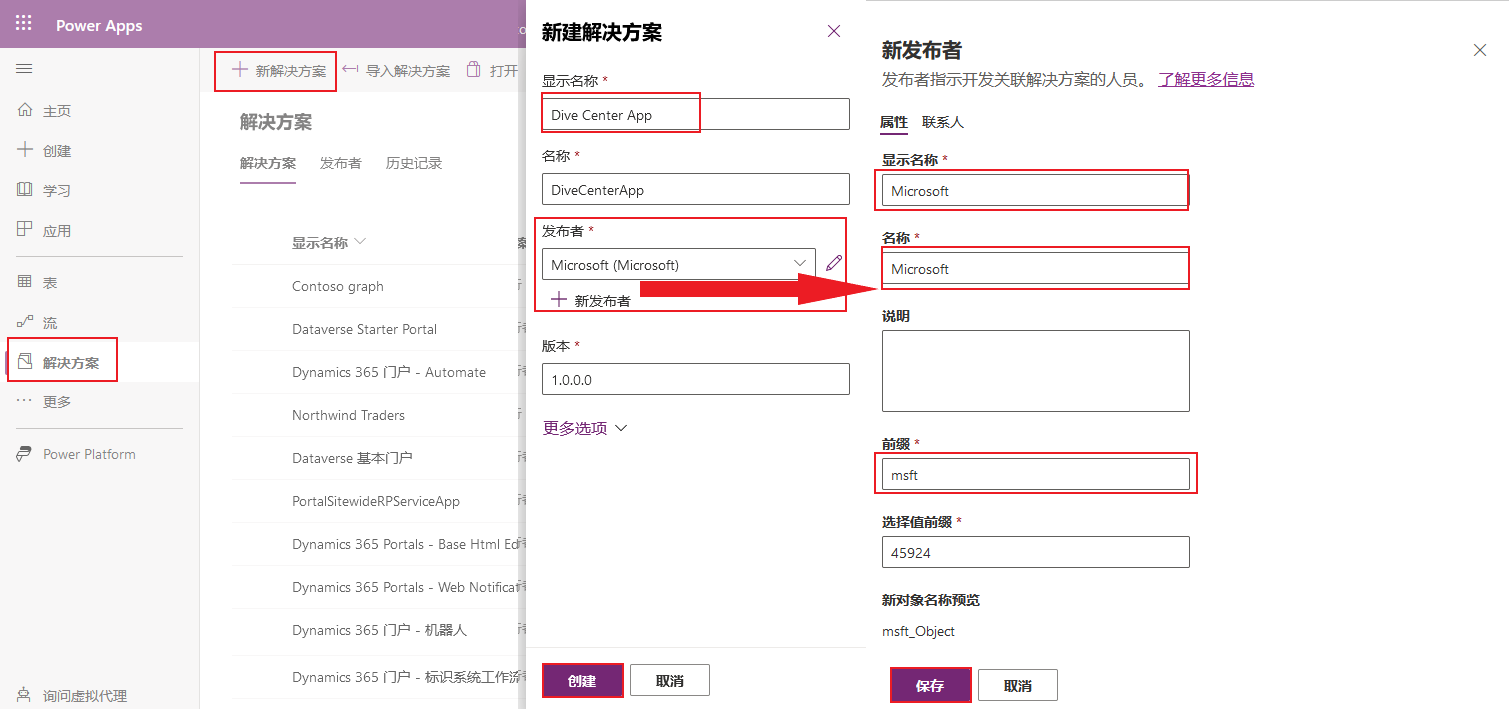Go to 主页 in the sidebar
The width and height of the screenshot is (1509, 709).
point(45,111)
